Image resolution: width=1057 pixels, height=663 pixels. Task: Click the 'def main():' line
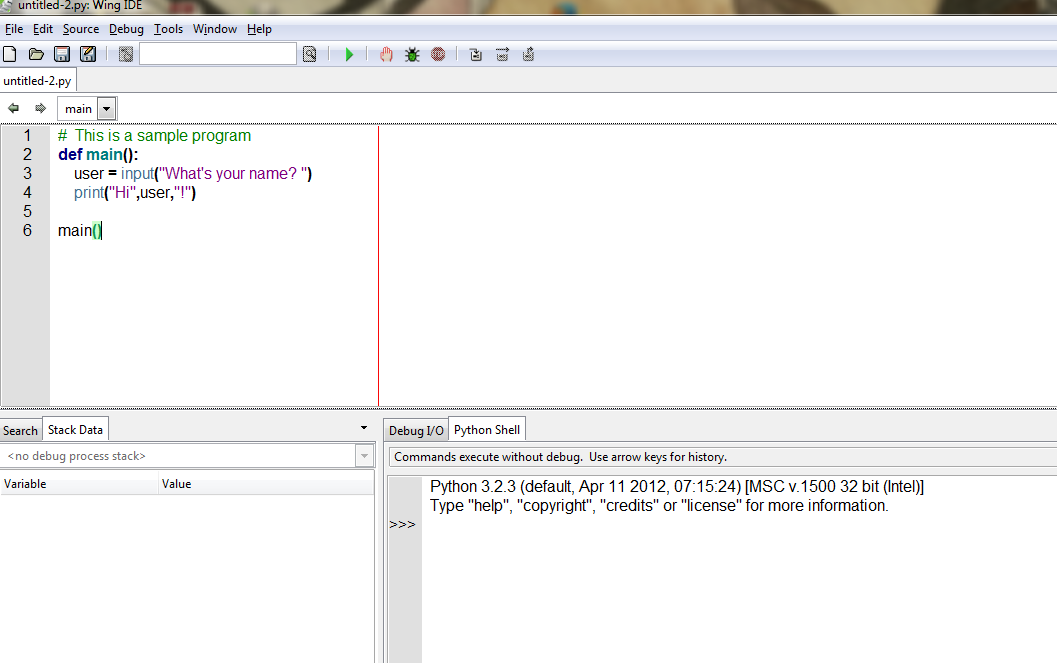tap(98, 154)
